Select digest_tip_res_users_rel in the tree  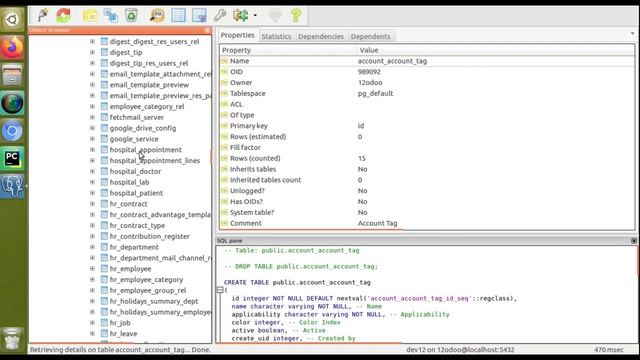point(149,63)
